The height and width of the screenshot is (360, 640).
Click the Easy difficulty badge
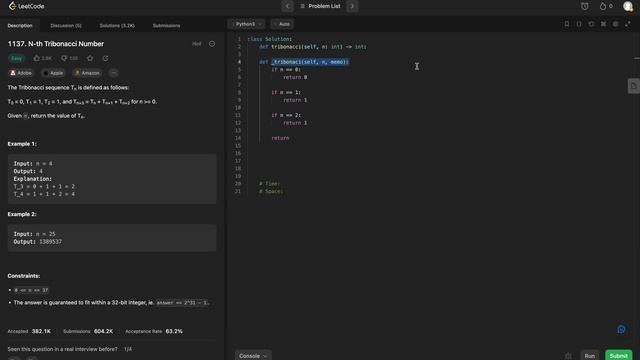[x=16, y=58]
